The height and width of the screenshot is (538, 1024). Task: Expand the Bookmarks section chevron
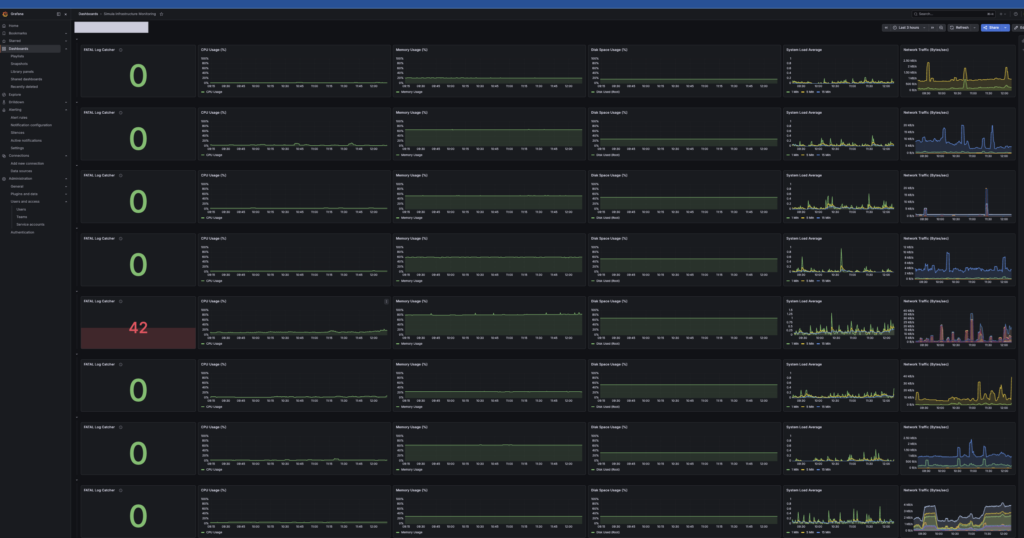66,33
